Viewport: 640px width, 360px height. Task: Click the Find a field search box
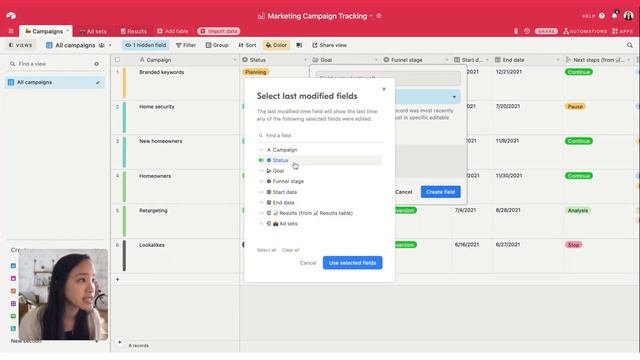click(x=320, y=136)
